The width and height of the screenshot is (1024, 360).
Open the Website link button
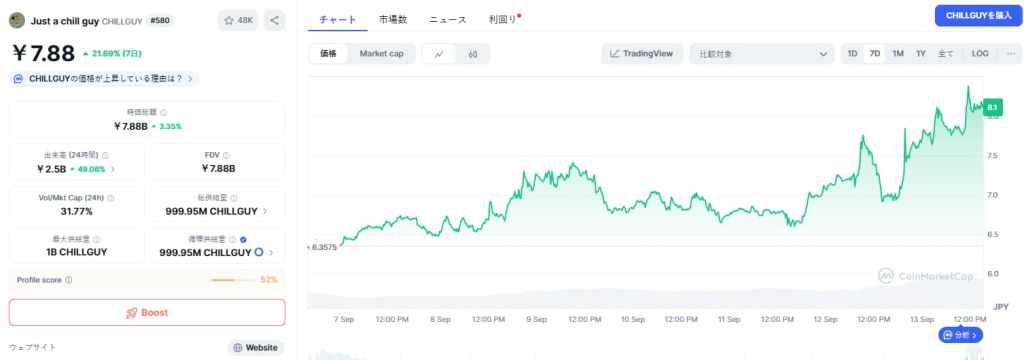click(255, 348)
